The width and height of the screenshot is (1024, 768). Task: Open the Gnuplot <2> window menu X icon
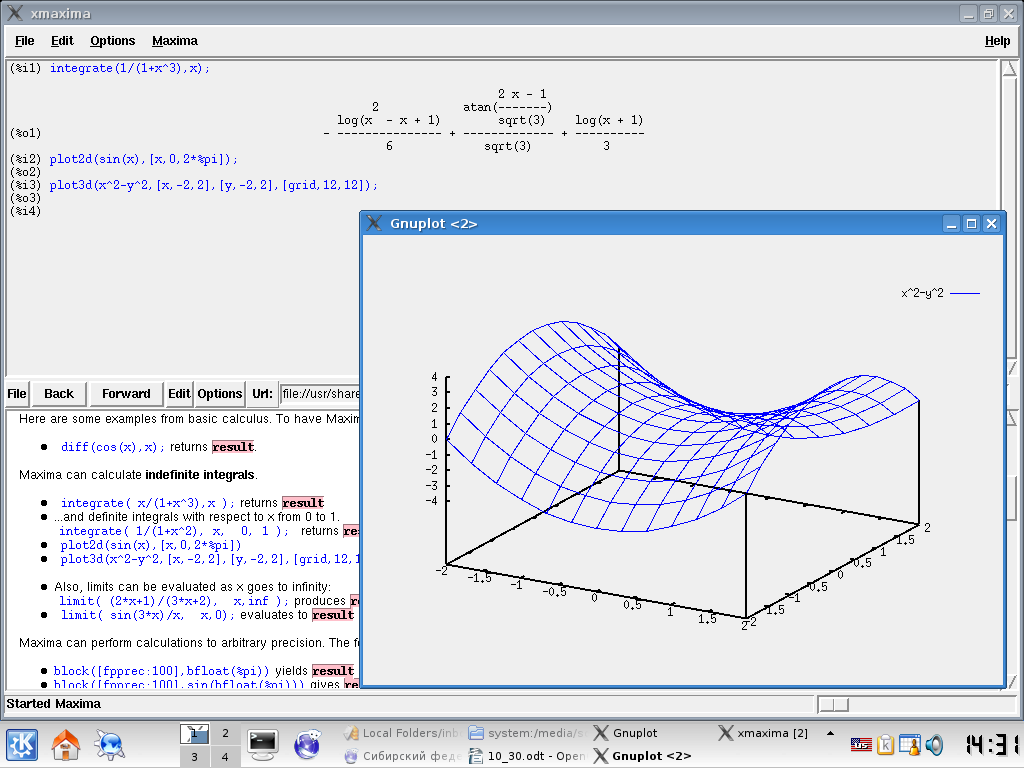tap(374, 223)
